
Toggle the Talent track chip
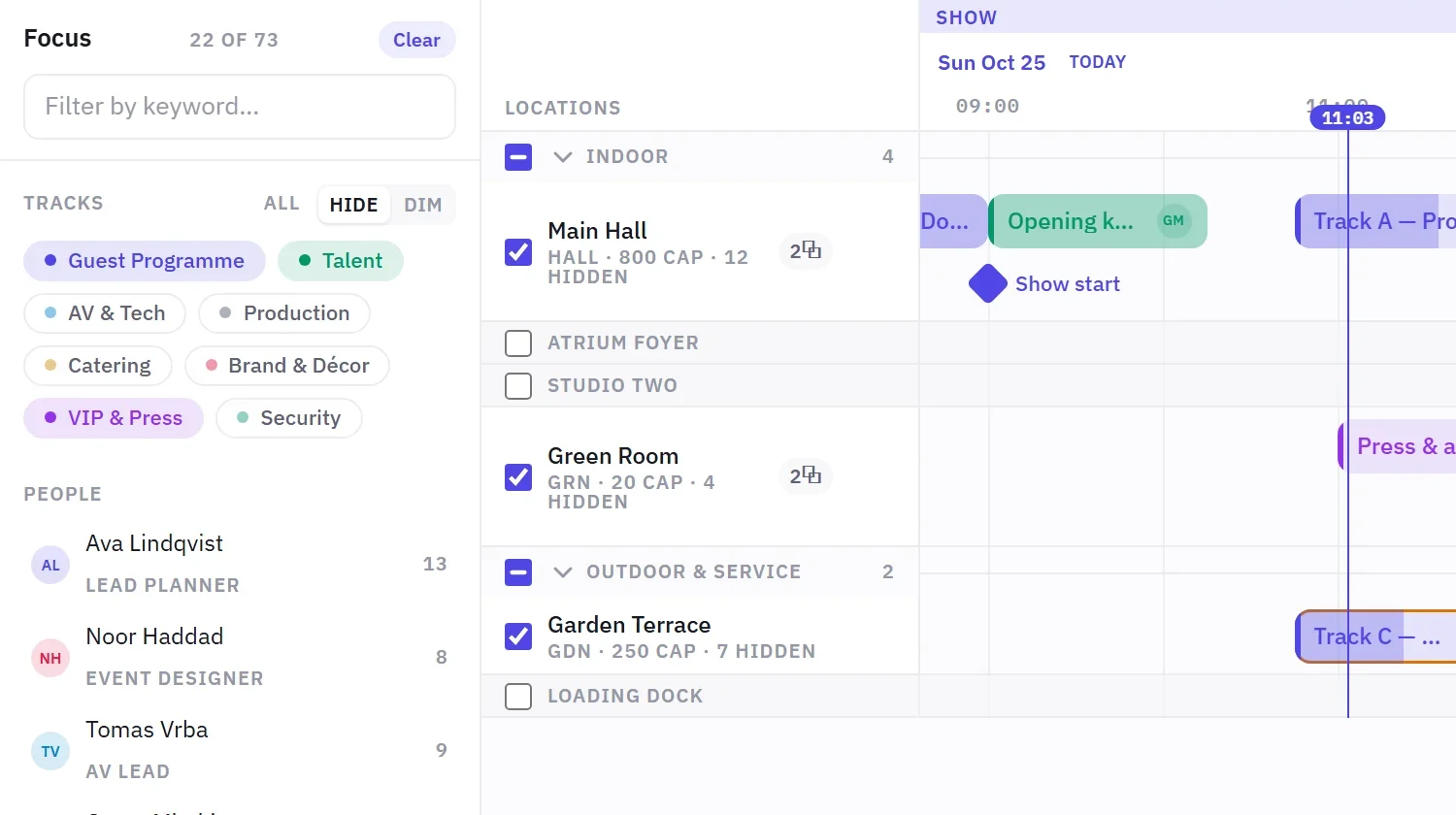pos(341,261)
